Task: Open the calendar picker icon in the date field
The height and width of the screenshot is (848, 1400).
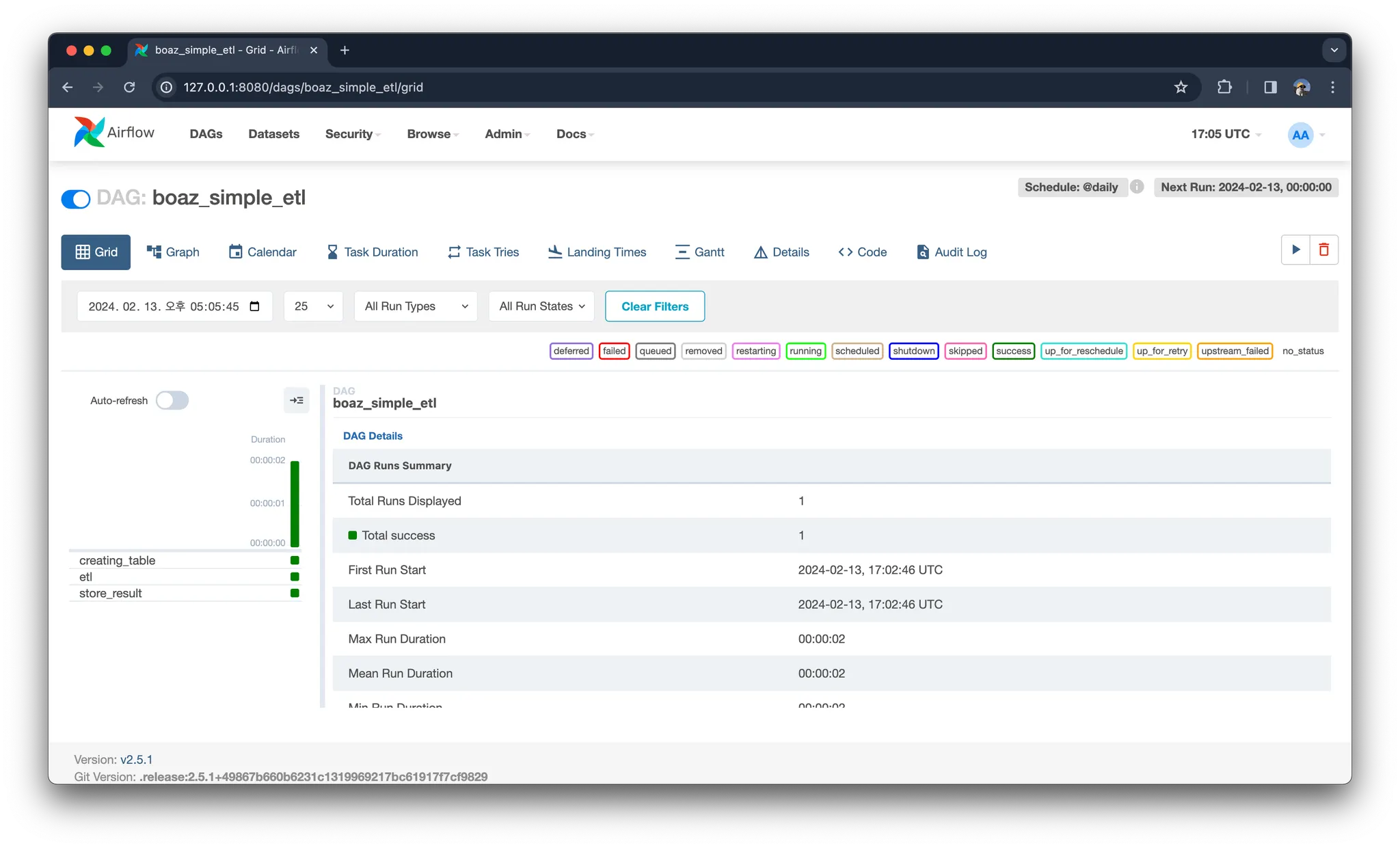Action: pyautogui.click(x=255, y=306)
